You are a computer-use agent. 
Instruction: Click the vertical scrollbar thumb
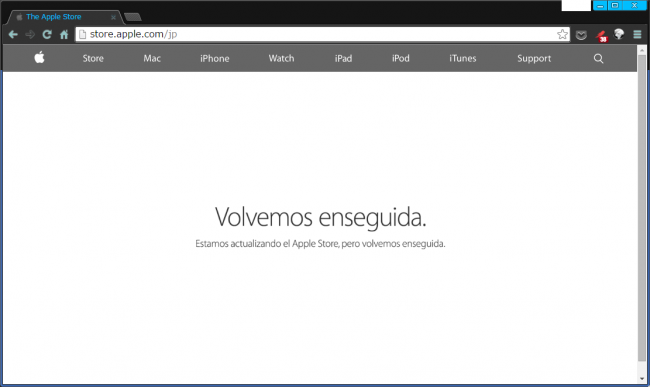[x=642, y=207]
